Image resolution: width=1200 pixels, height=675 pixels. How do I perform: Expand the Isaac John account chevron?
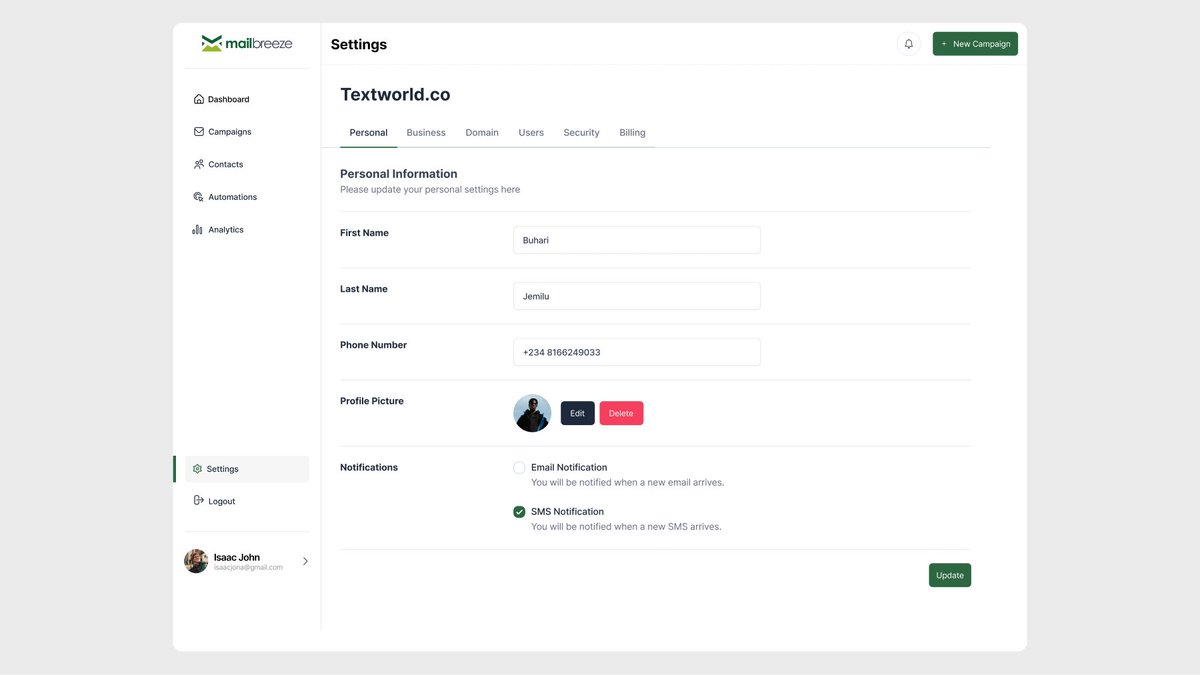[305, 561]
